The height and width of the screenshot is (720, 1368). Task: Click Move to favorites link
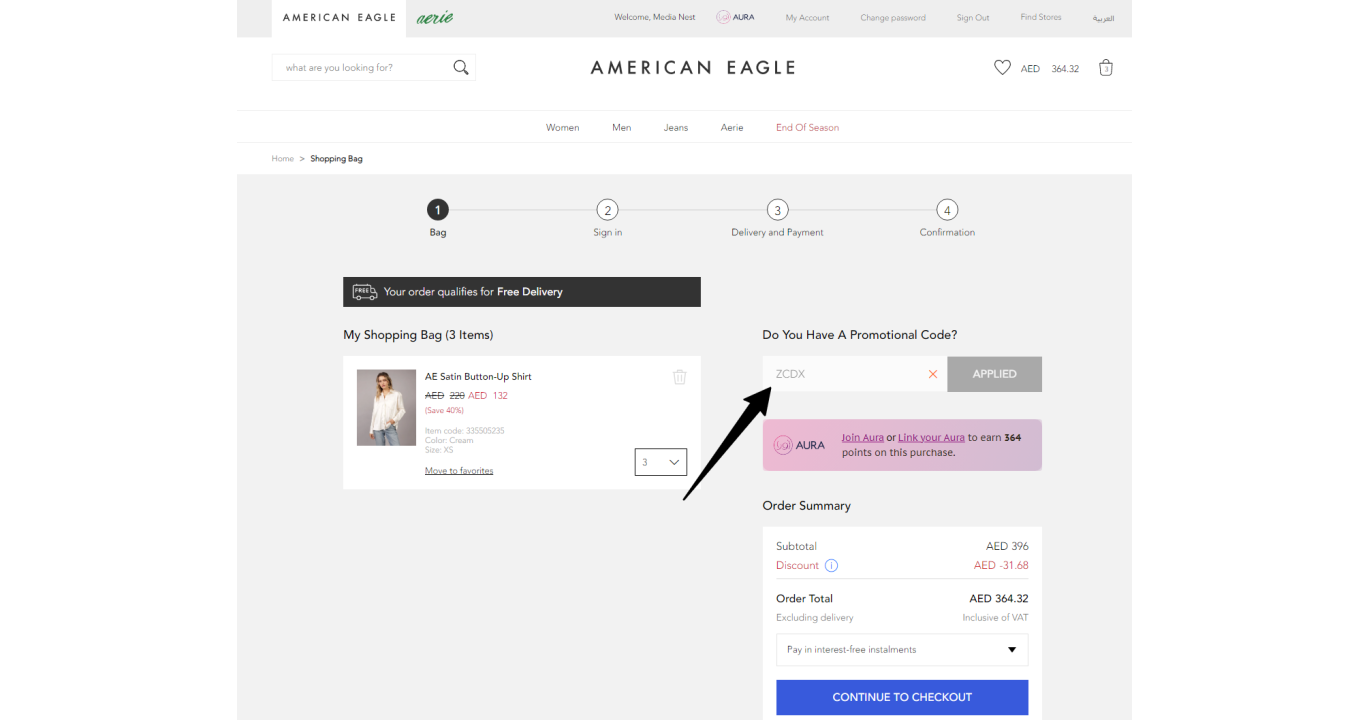coord(459,471)
